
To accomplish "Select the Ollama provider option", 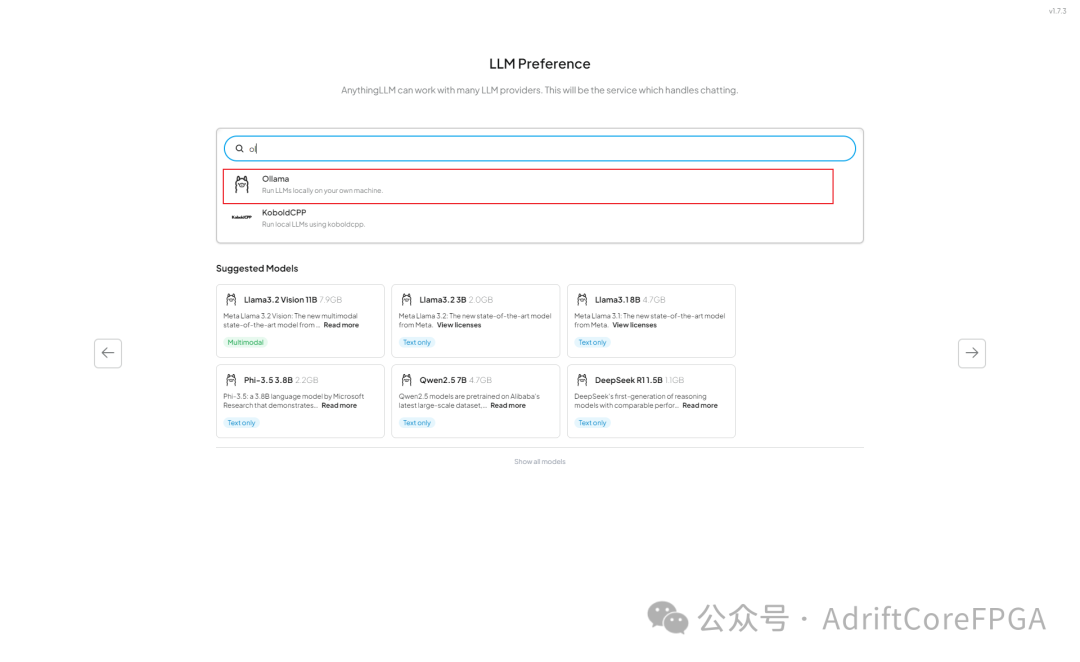I will click(528, 186).
